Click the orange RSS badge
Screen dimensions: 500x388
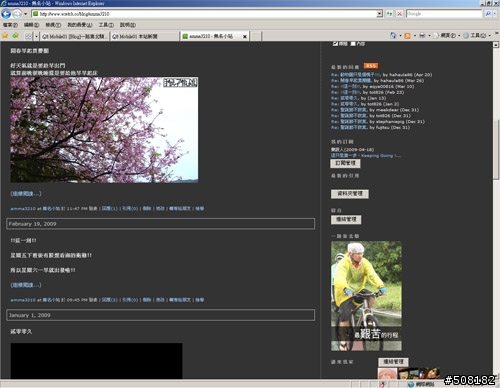coord(371,66)
